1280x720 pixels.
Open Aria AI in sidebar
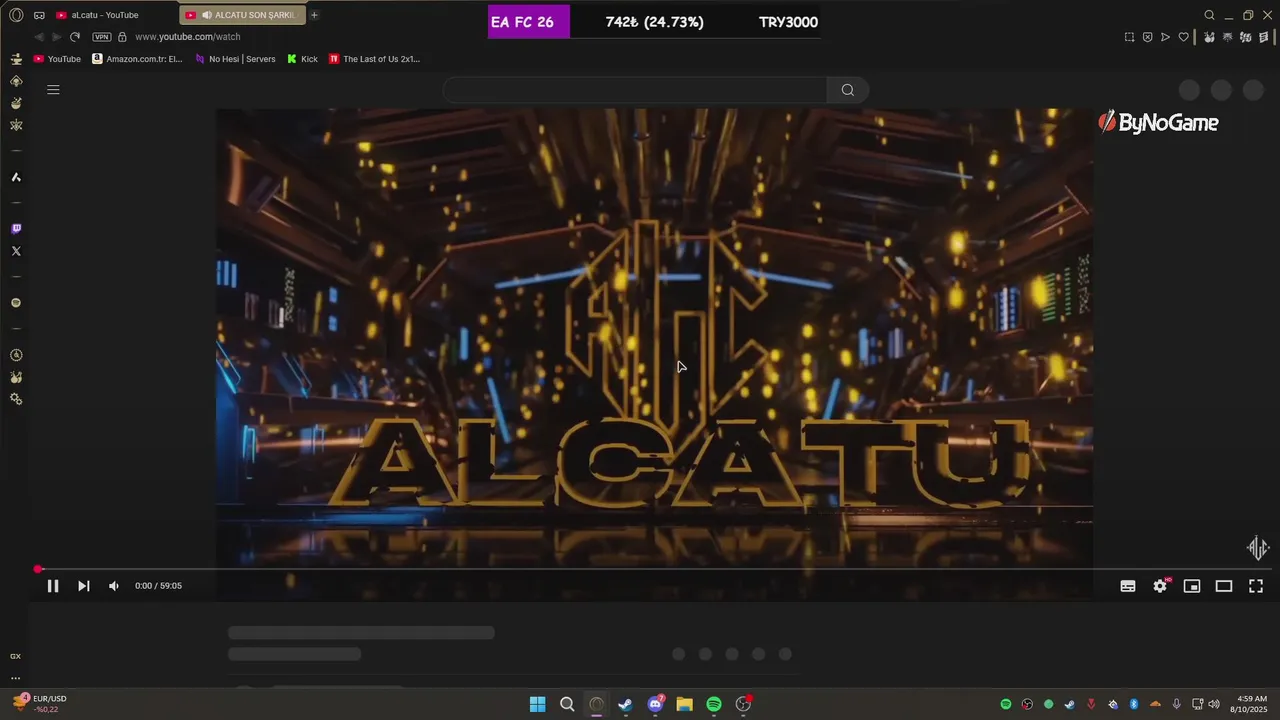pos(16,177)
